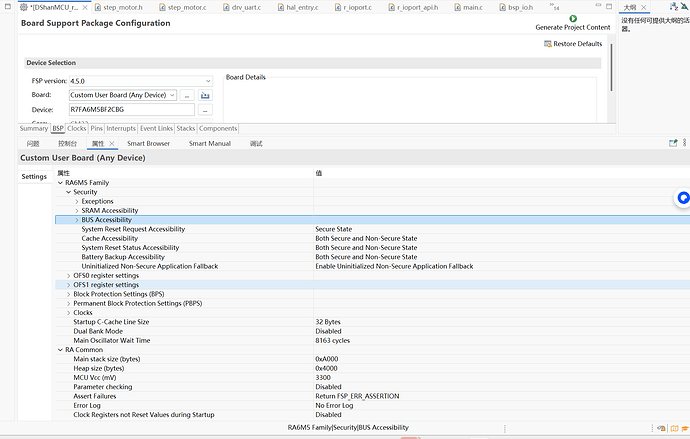Click the gear icon on DShanMCU editor tab

click(24, 7)
